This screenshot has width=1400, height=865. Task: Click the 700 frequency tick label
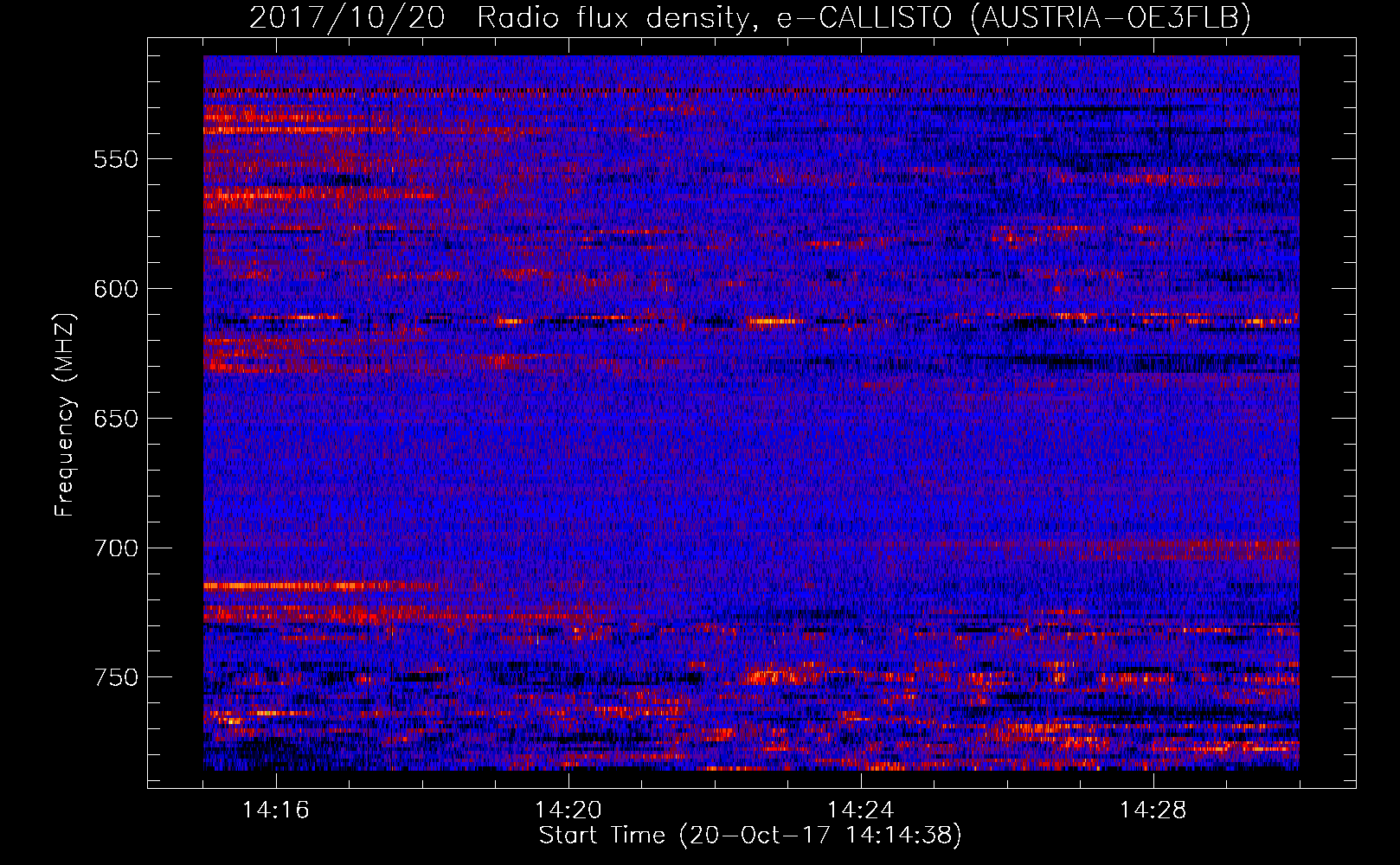[115, 548]
